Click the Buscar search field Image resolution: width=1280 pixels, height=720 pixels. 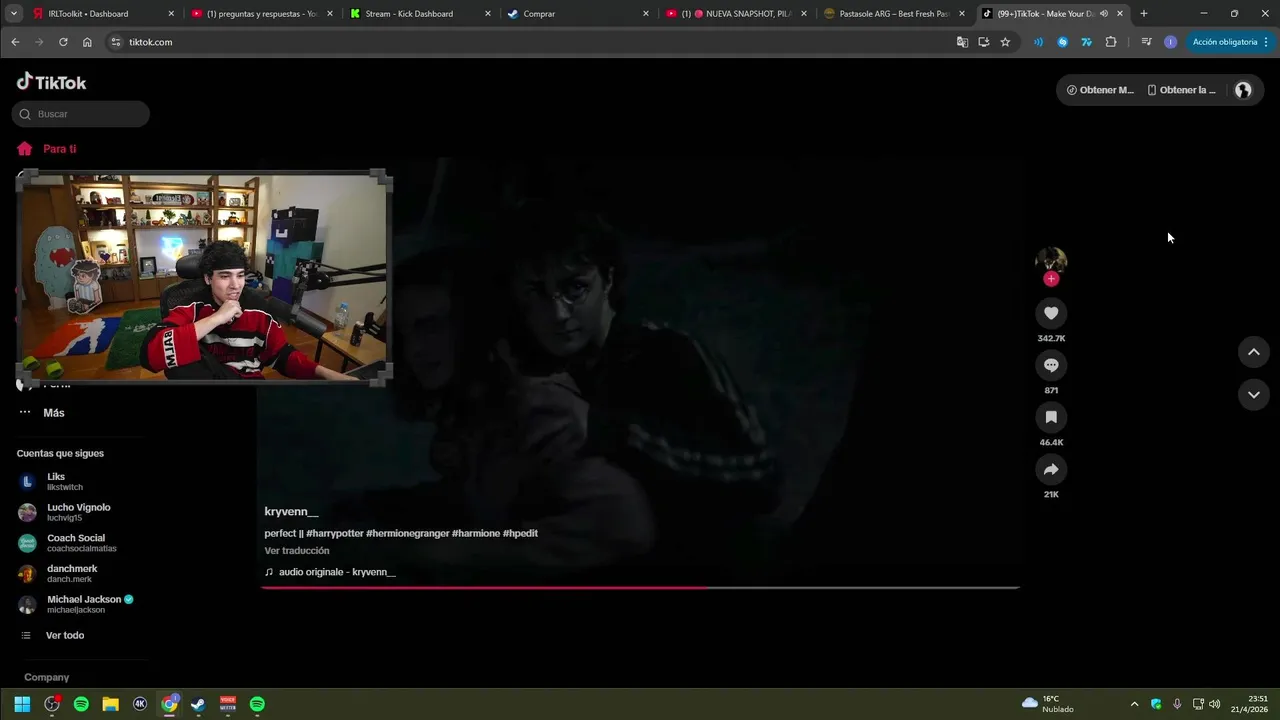(81, 114)
